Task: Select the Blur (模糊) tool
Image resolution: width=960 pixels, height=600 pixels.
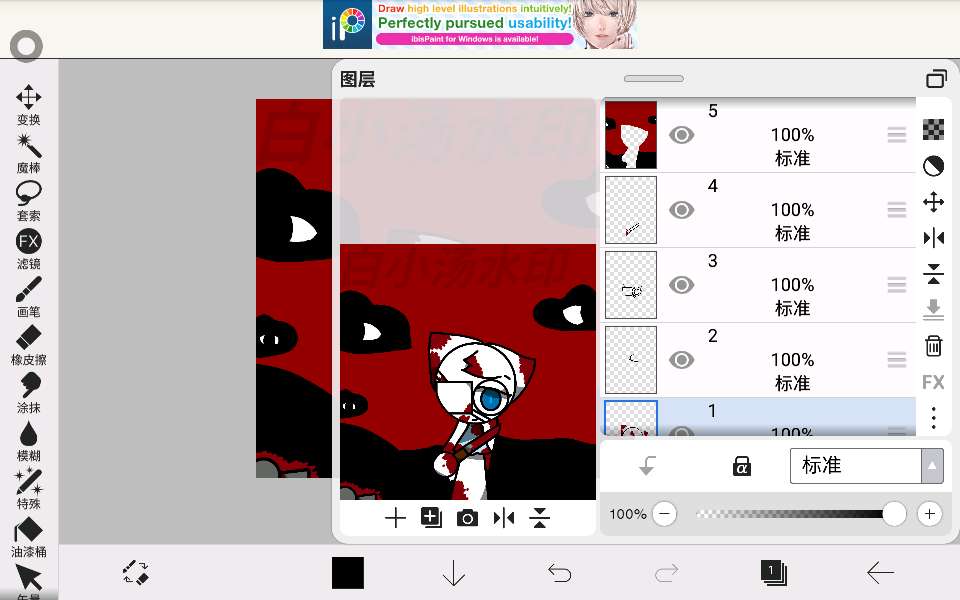Action: 28,441
